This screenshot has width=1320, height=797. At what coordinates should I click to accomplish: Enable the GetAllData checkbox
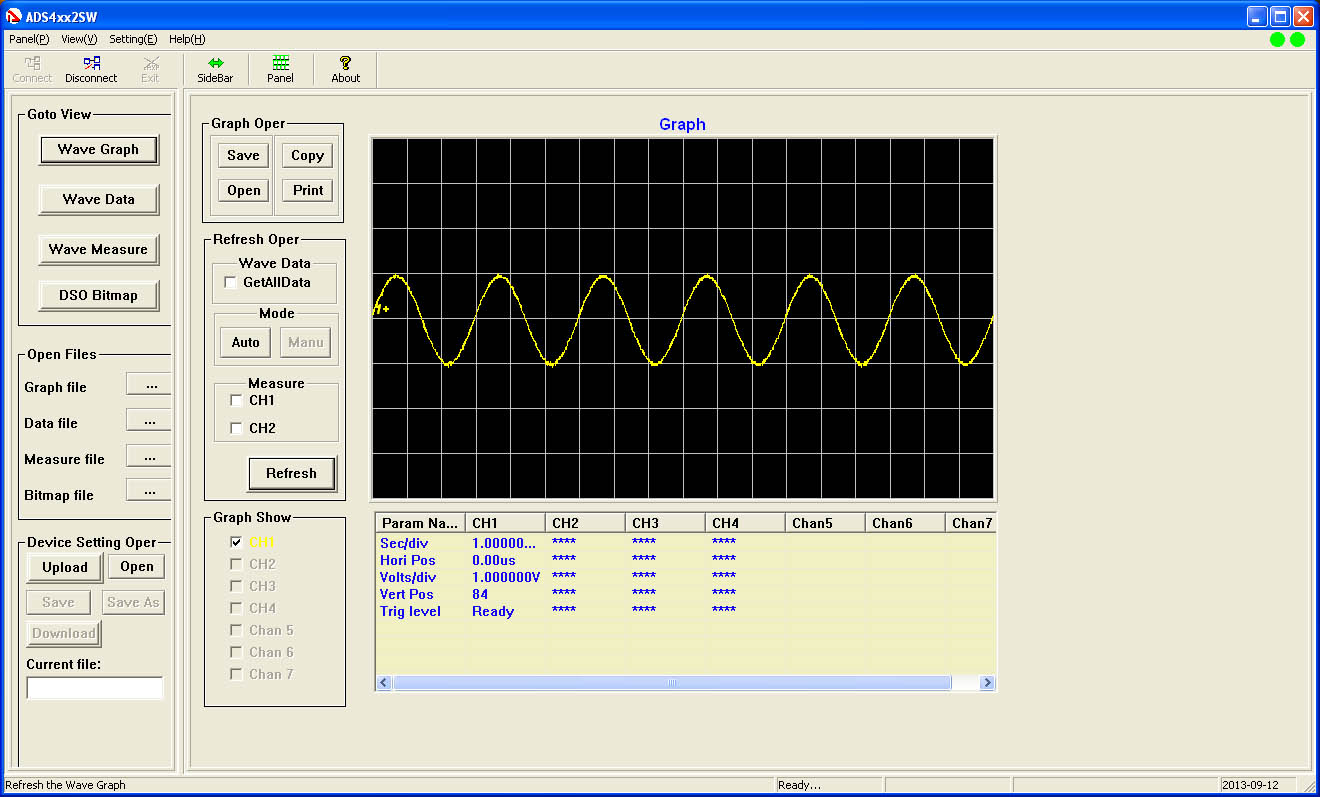click(x=230, y=283)
